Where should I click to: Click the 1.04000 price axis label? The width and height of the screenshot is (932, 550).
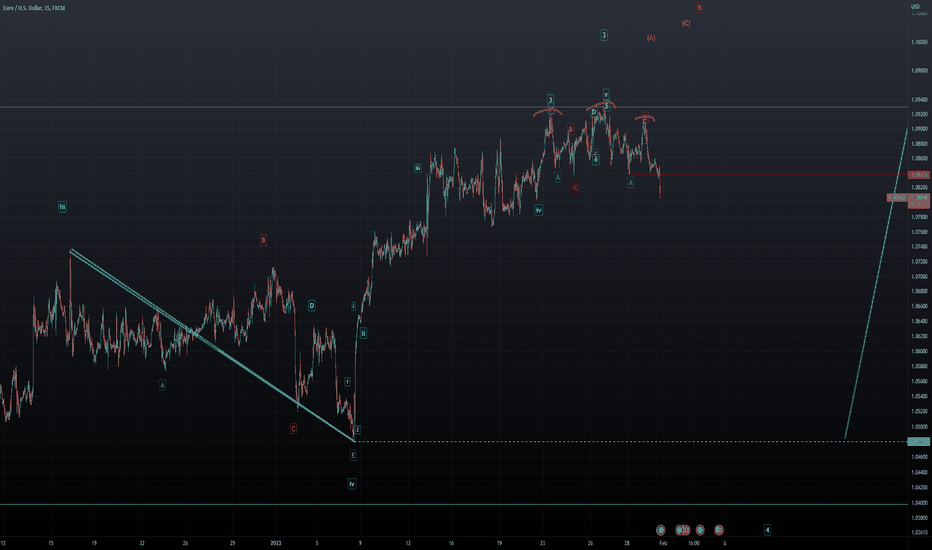tap(919, 502)
